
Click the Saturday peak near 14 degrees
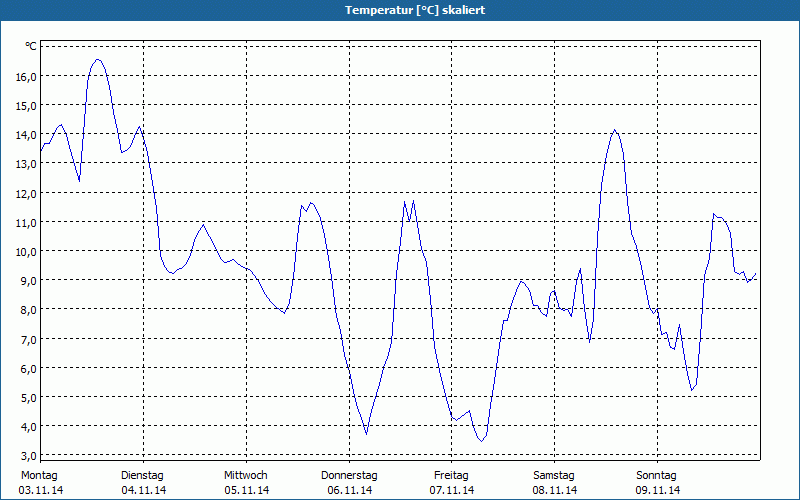pos(615,130)
